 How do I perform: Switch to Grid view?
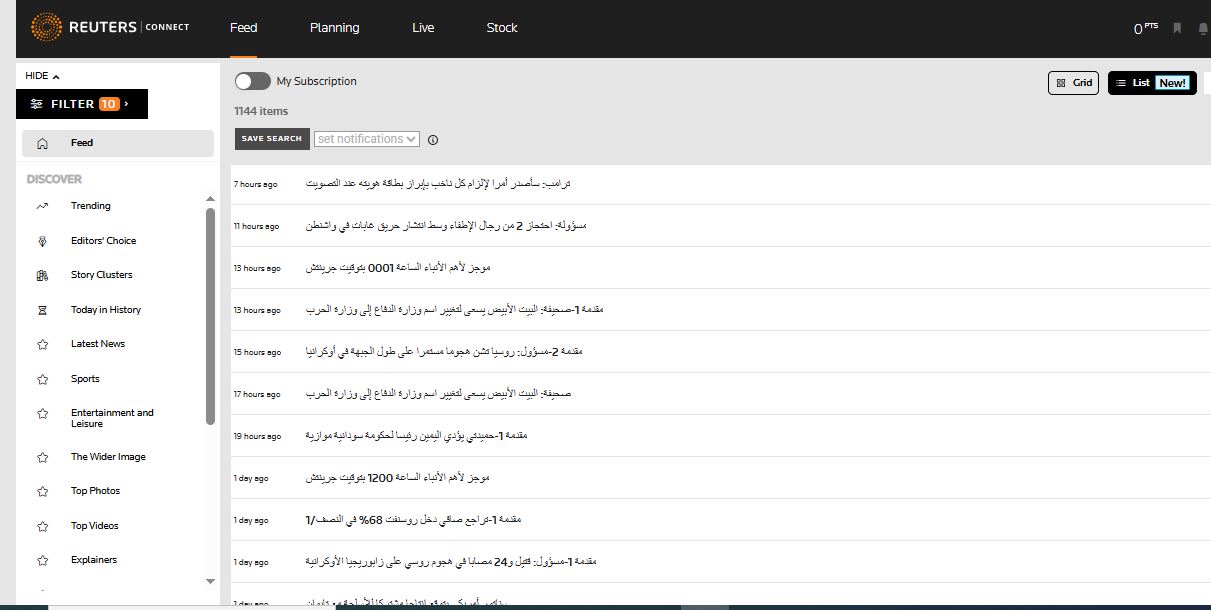pyautogui.click(x=1073, y=82)
